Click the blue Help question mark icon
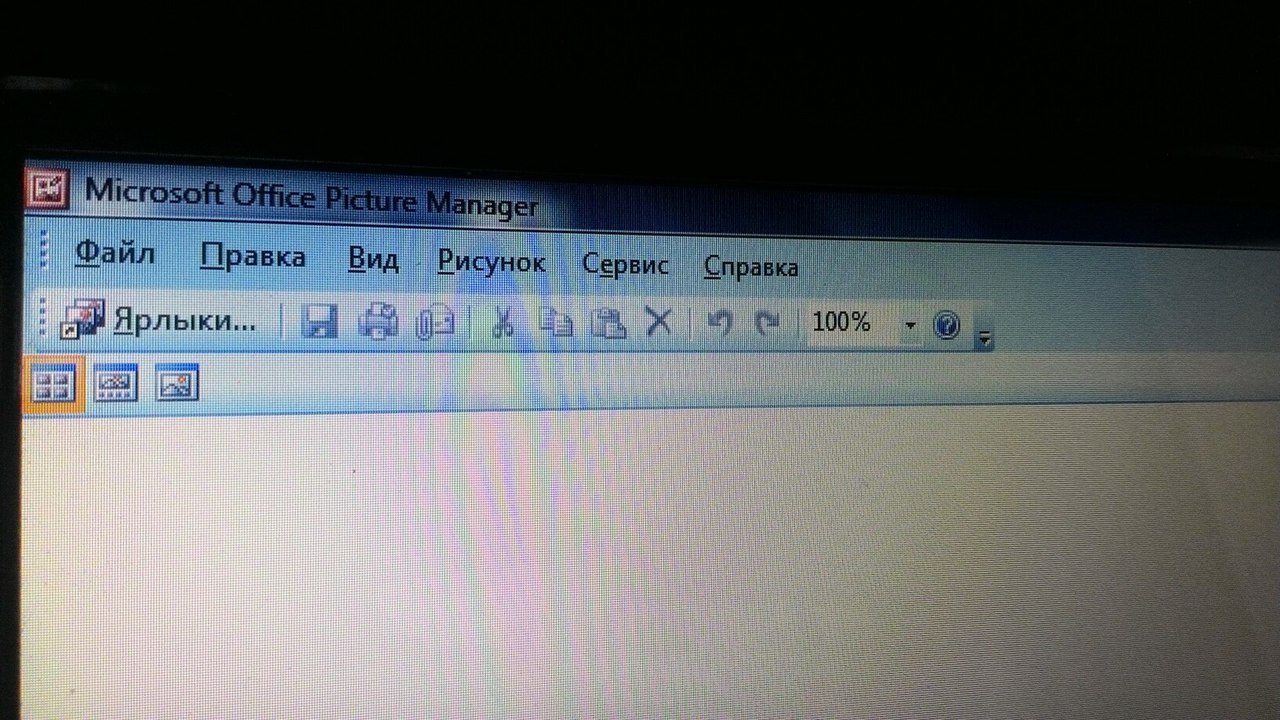1280x720 pixels. [x=946, y=325]
